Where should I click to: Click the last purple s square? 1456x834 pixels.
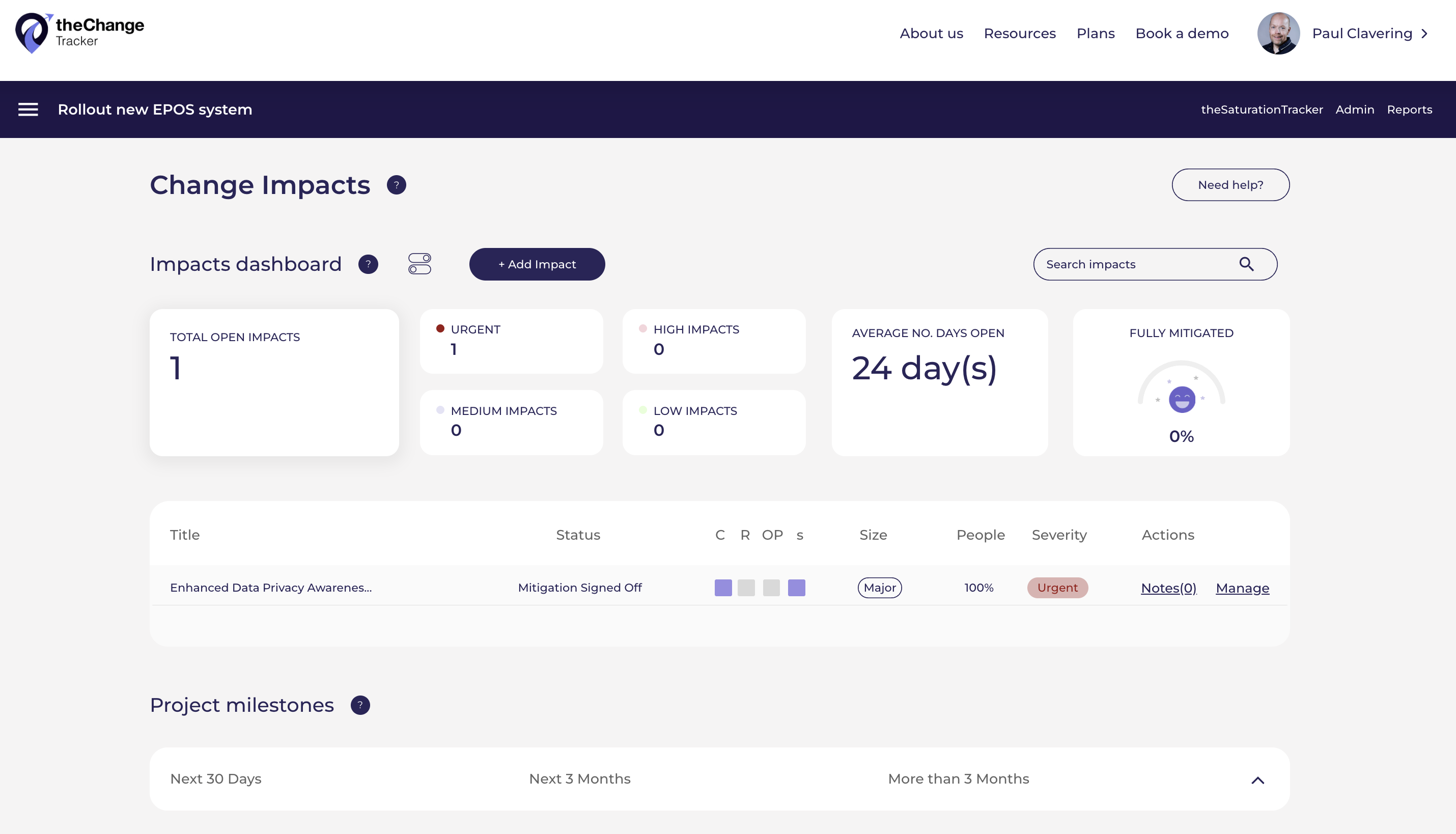click(x=796, y=588)
